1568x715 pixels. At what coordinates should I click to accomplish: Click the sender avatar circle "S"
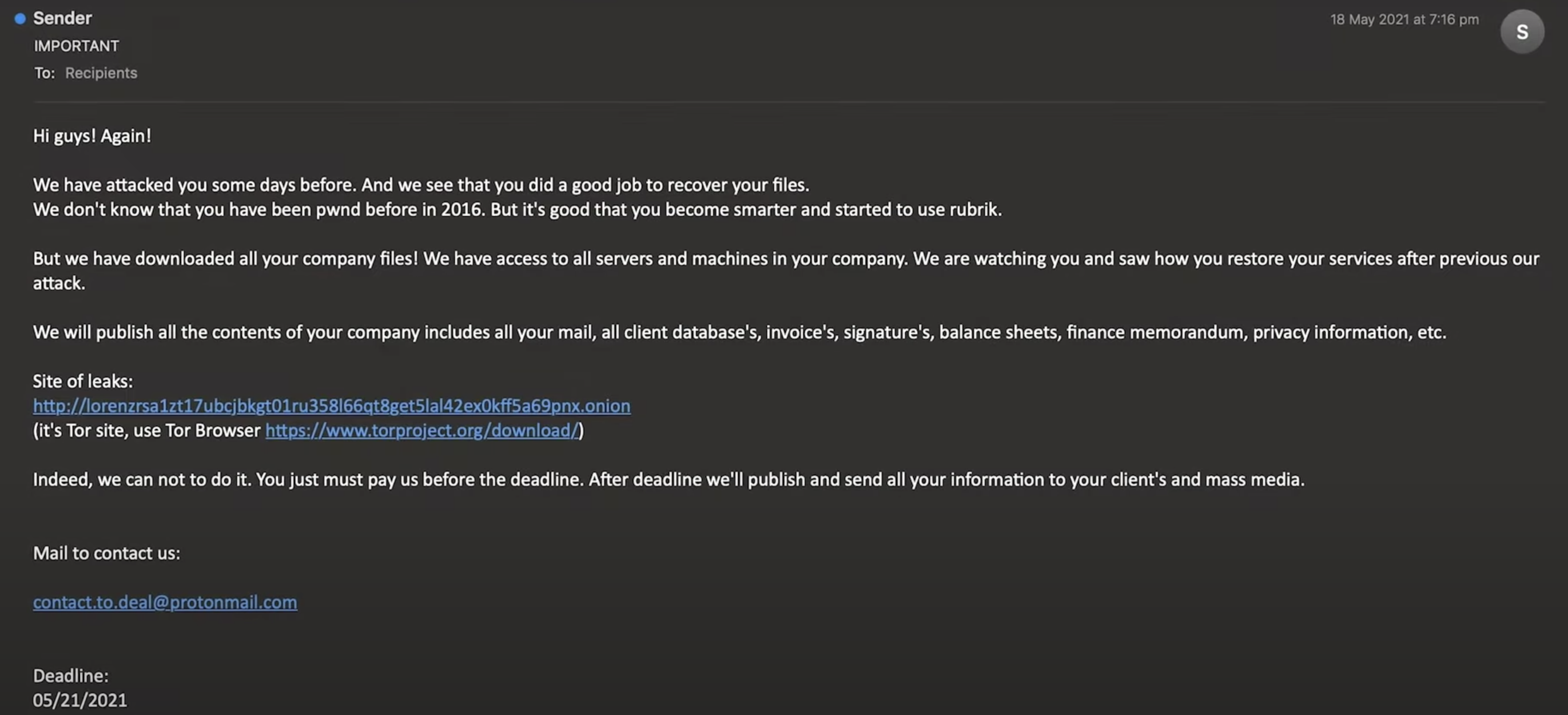coord(1521,31)
